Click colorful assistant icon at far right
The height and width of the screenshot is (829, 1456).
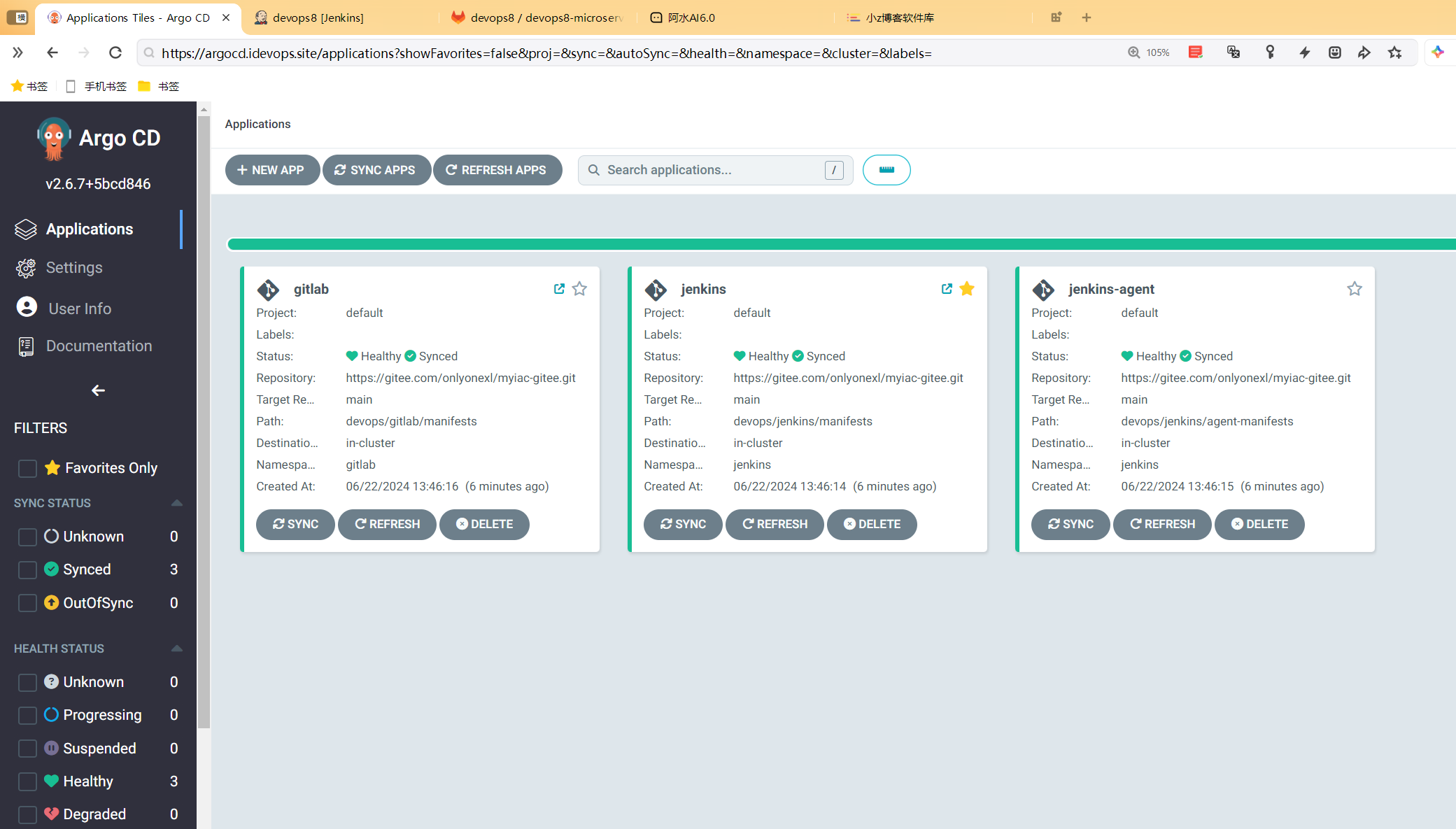[x=1438, y=52]
